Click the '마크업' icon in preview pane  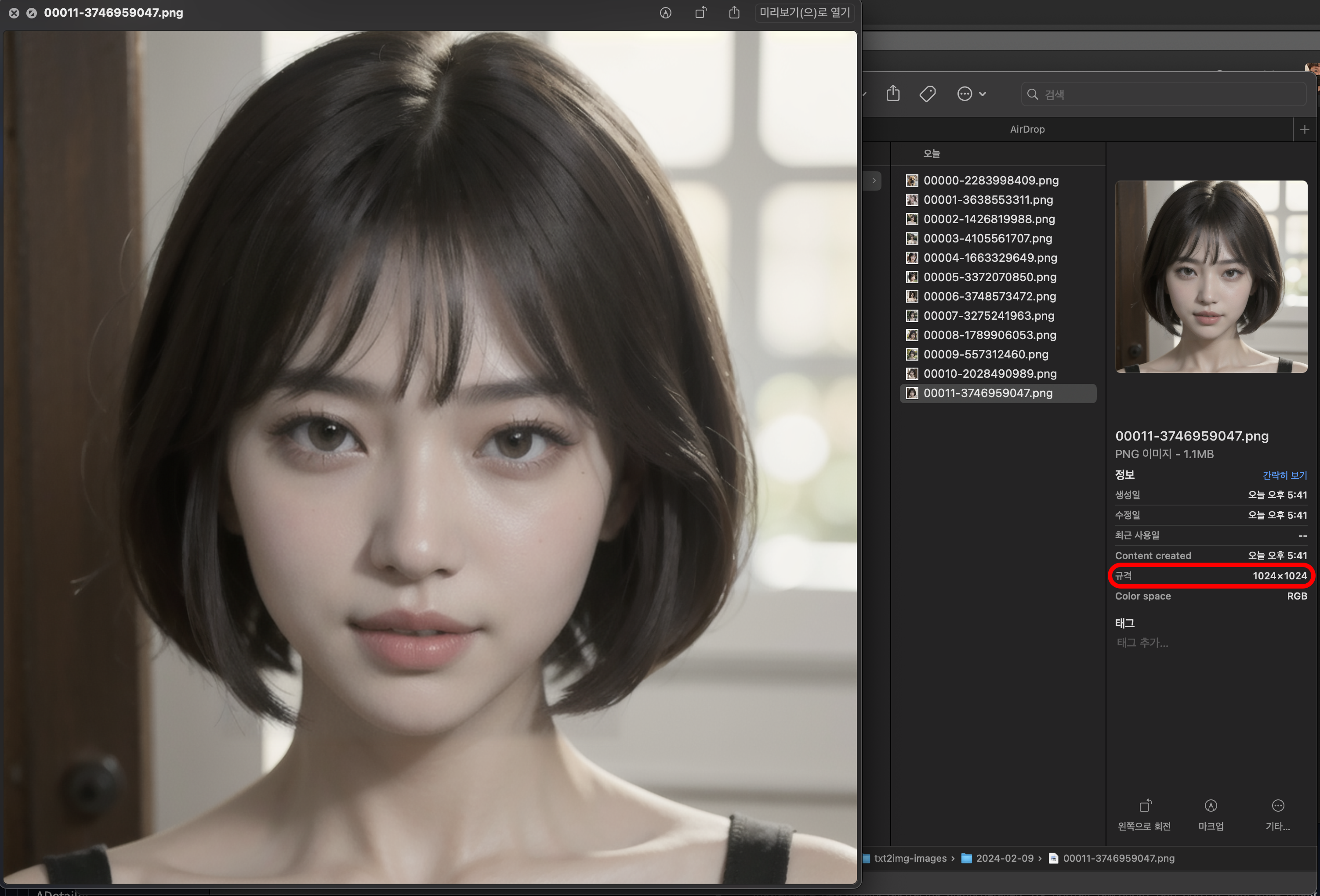pos(1211,806)
